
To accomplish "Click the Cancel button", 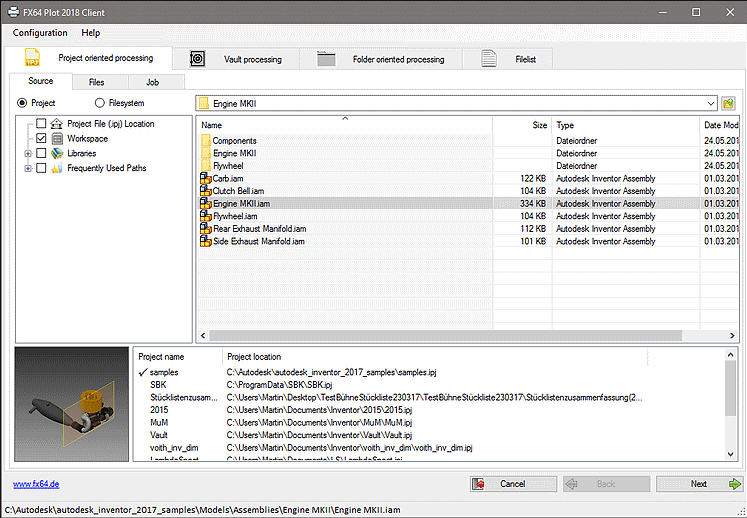I will coord(513,484).
